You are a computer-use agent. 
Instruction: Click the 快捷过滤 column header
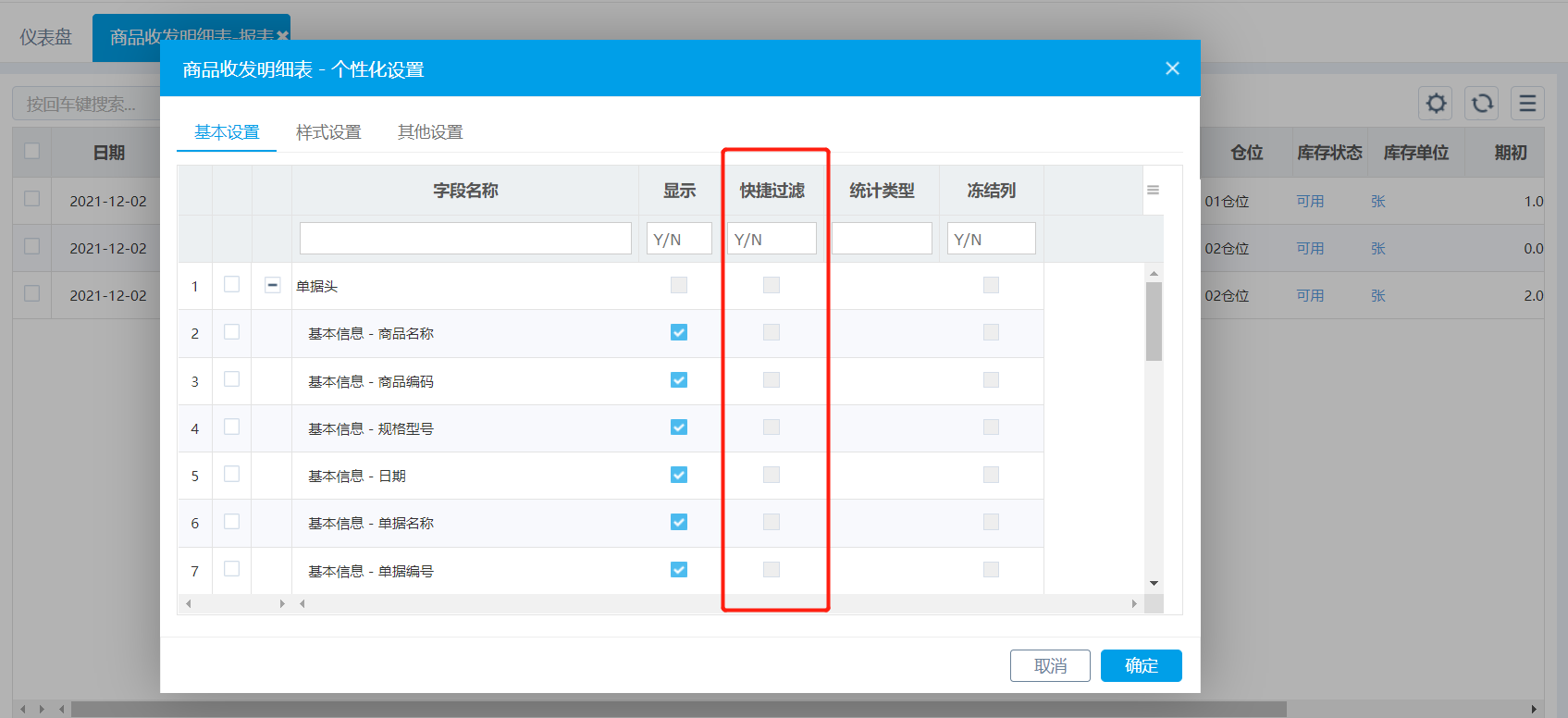pos(772,191)
